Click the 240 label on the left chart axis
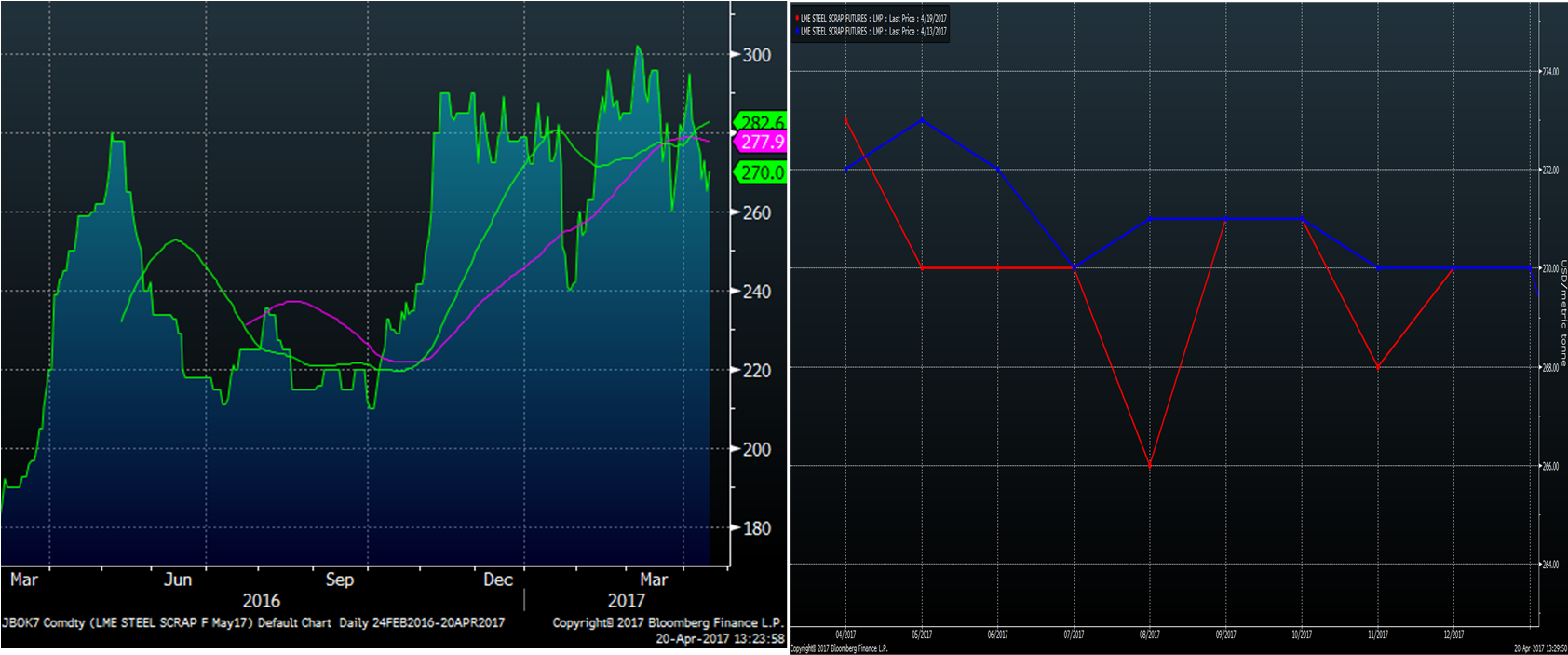1568x655 pixels. tap(757, 292)
